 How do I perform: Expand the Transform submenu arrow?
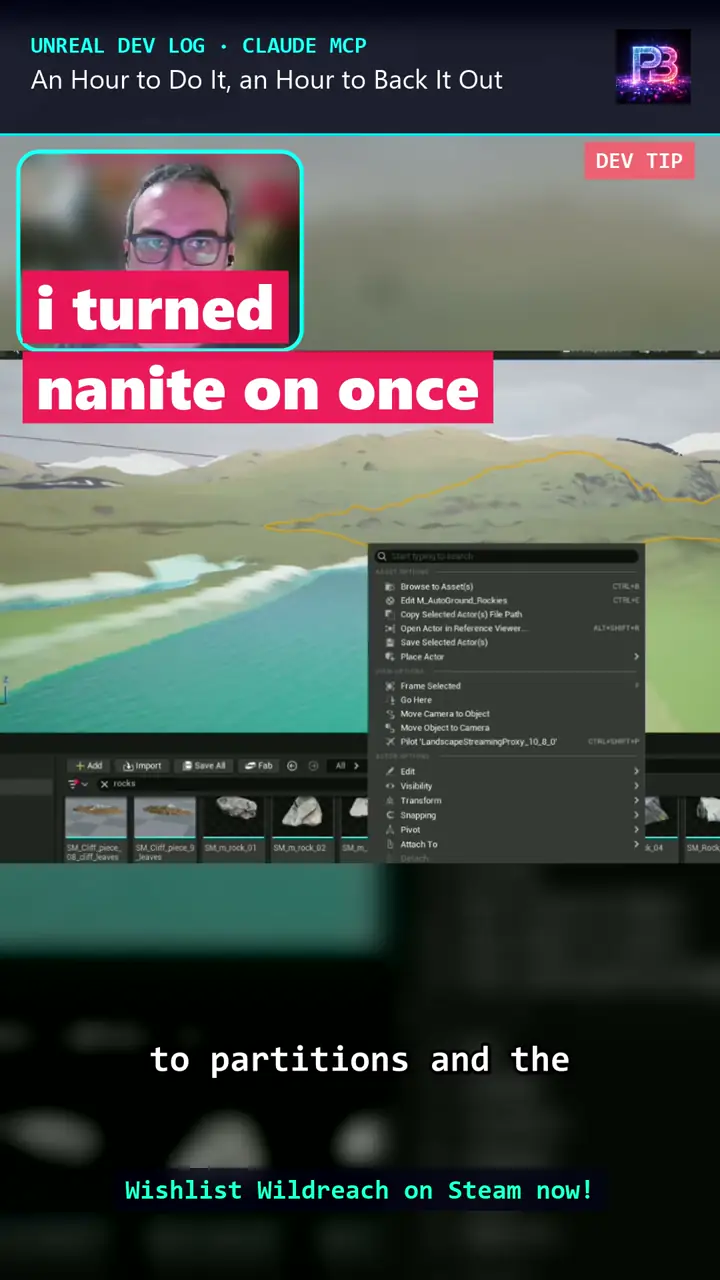(636, 801)
